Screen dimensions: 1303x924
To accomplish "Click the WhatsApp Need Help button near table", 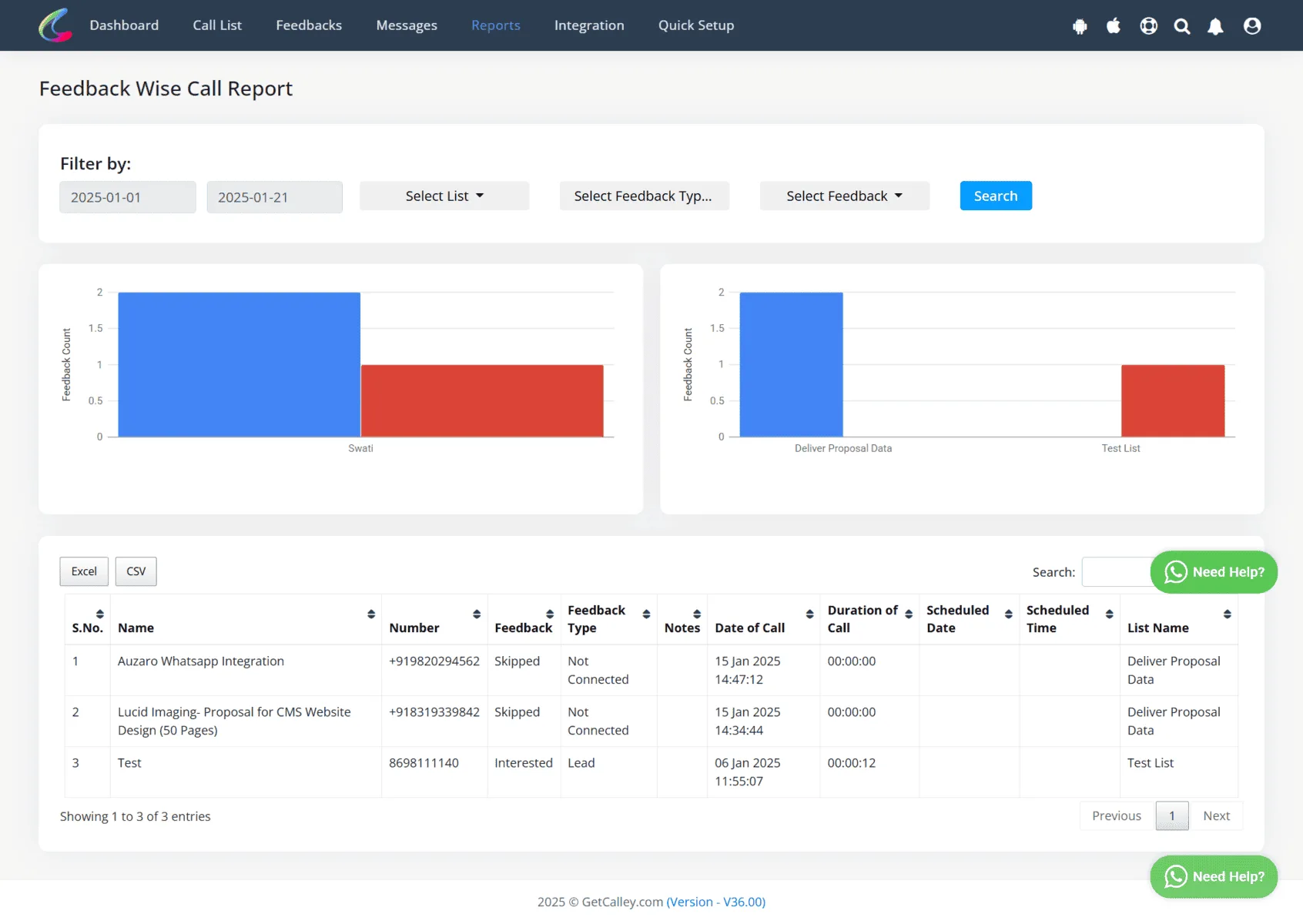I will tap(1214, 572).
